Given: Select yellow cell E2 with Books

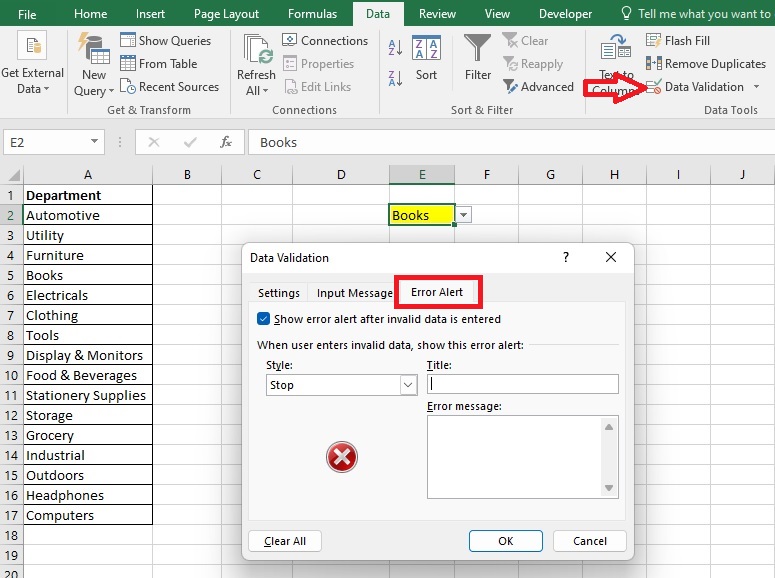Looking at the screenshot, I should 422,215.
